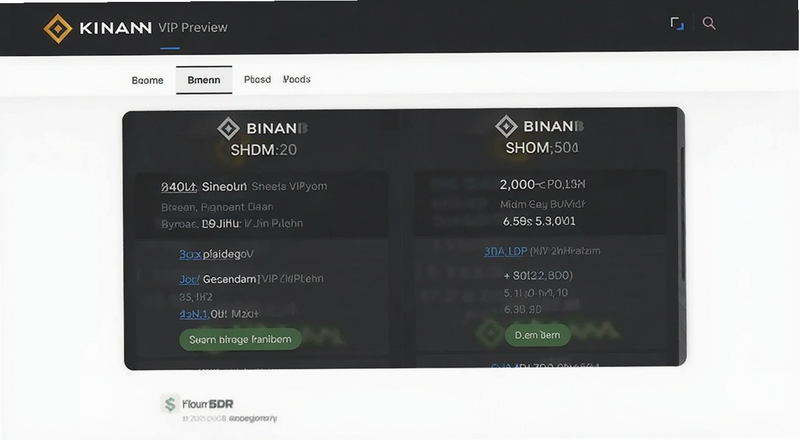Click the blue expand-window icon
Screen dimensions: 800x440
point(677,23)
